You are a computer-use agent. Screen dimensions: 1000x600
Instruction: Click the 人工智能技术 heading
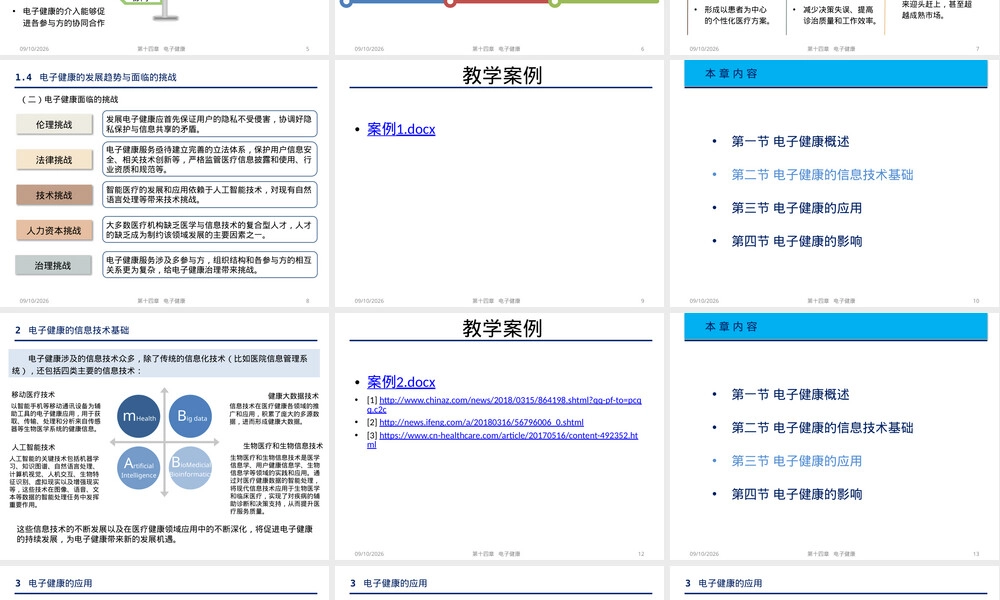(x=33, y=448)
